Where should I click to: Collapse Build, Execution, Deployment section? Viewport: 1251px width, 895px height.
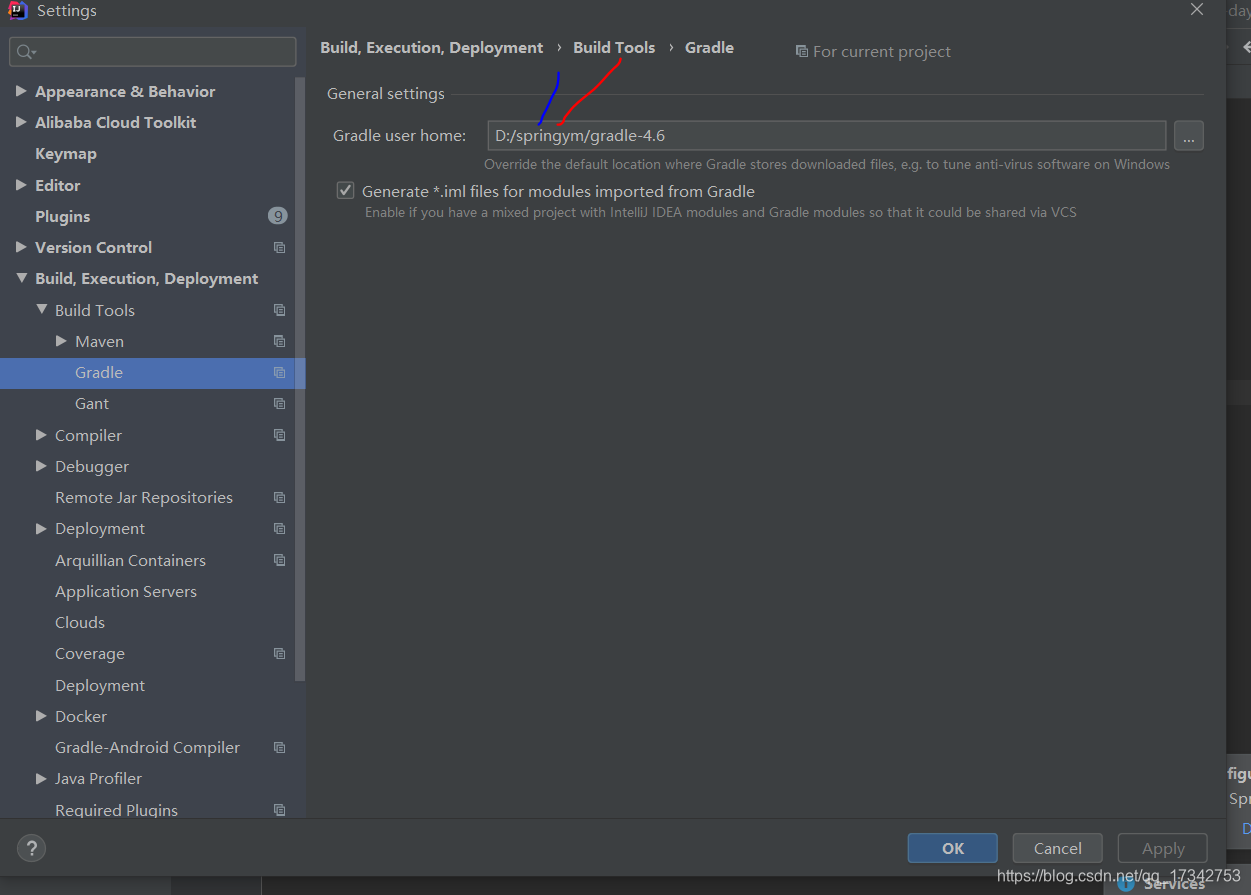tap(21, 278)
